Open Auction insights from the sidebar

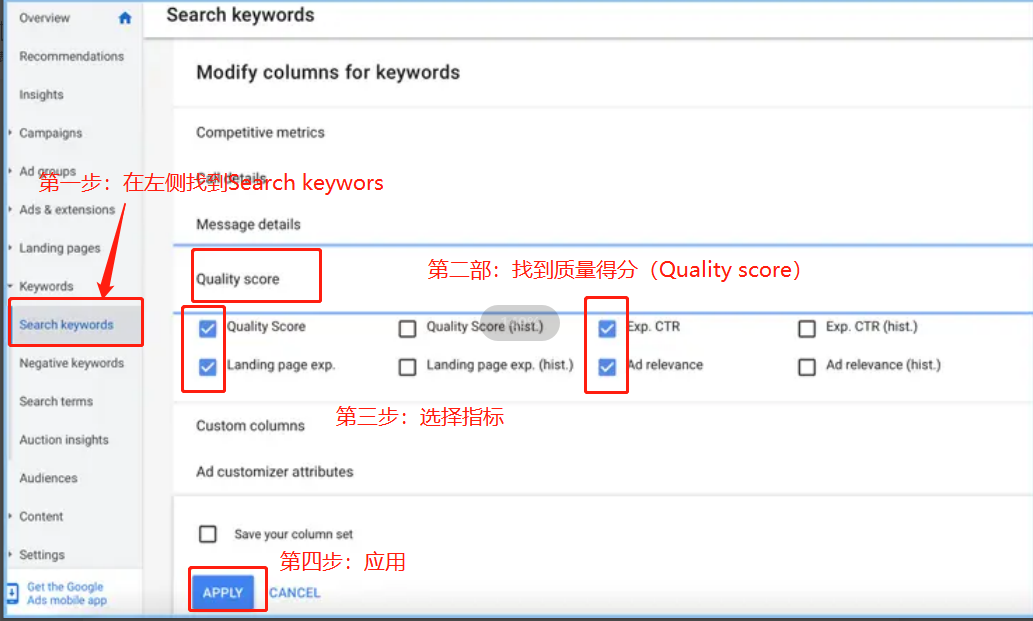64,440
